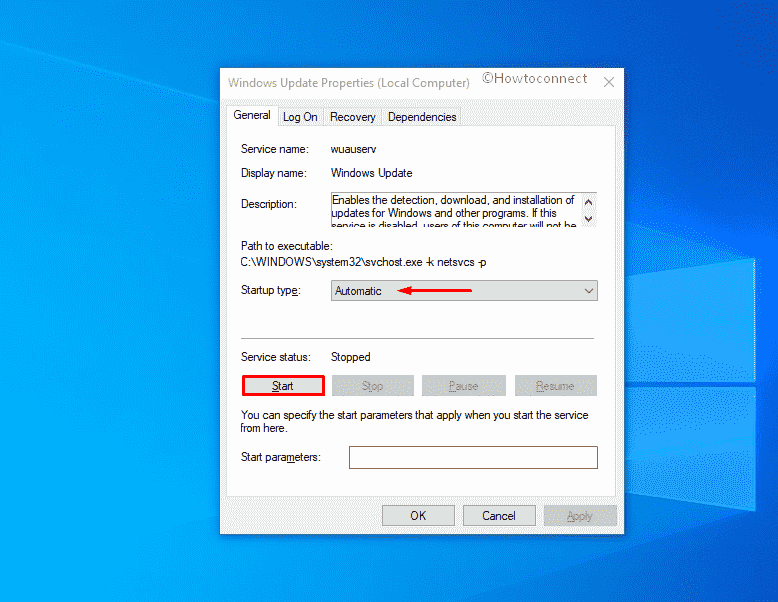778x602 pixels.
Task: Expand the Startup type dropdown
Action: tap(464, 291)
